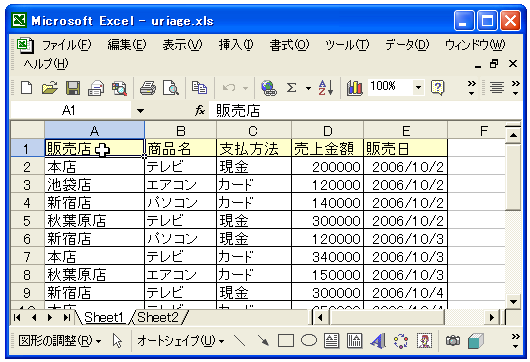Click the camera icon on drawing toolbar

point(453,341)
